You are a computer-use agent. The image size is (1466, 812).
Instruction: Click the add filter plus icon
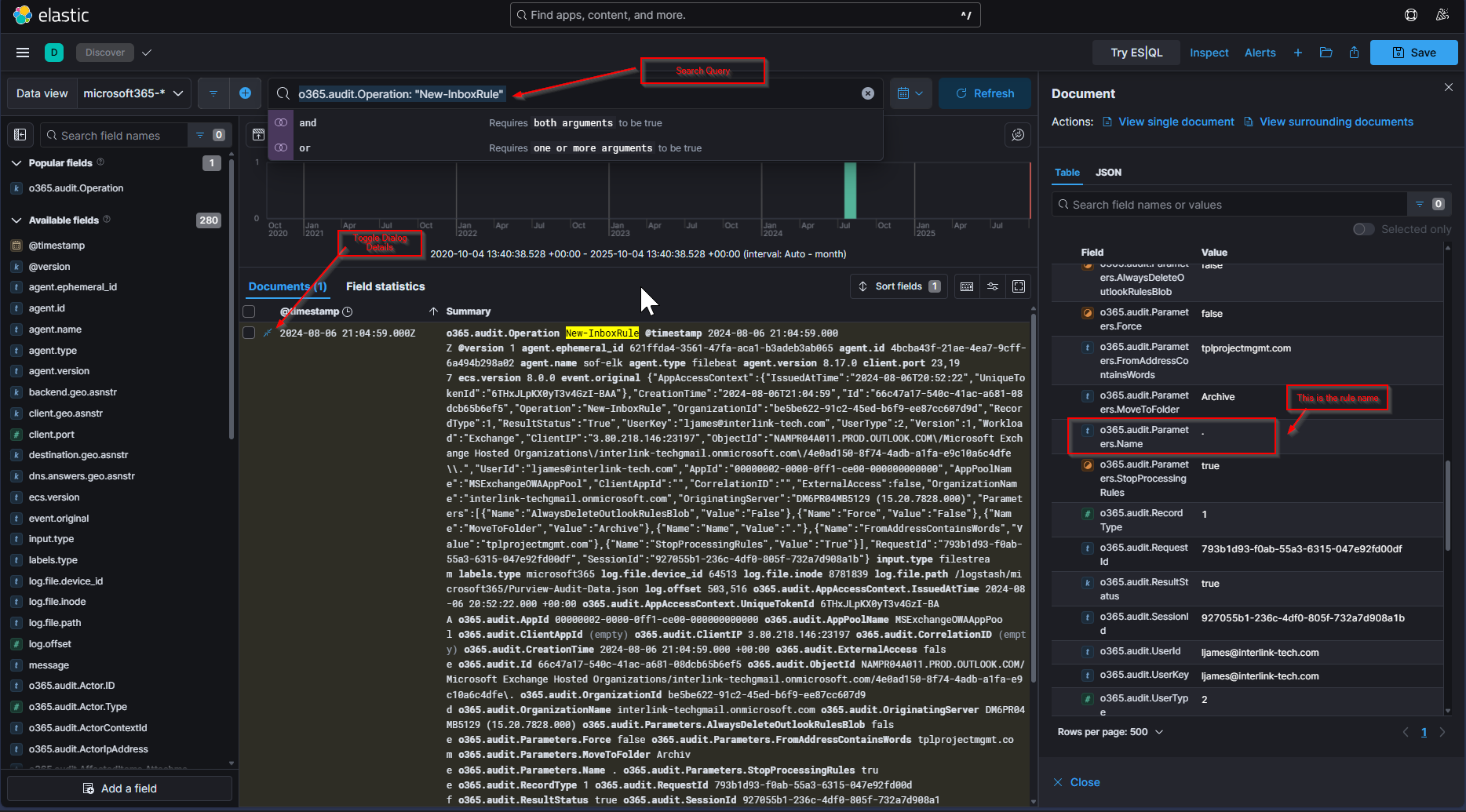click(245, 93)
